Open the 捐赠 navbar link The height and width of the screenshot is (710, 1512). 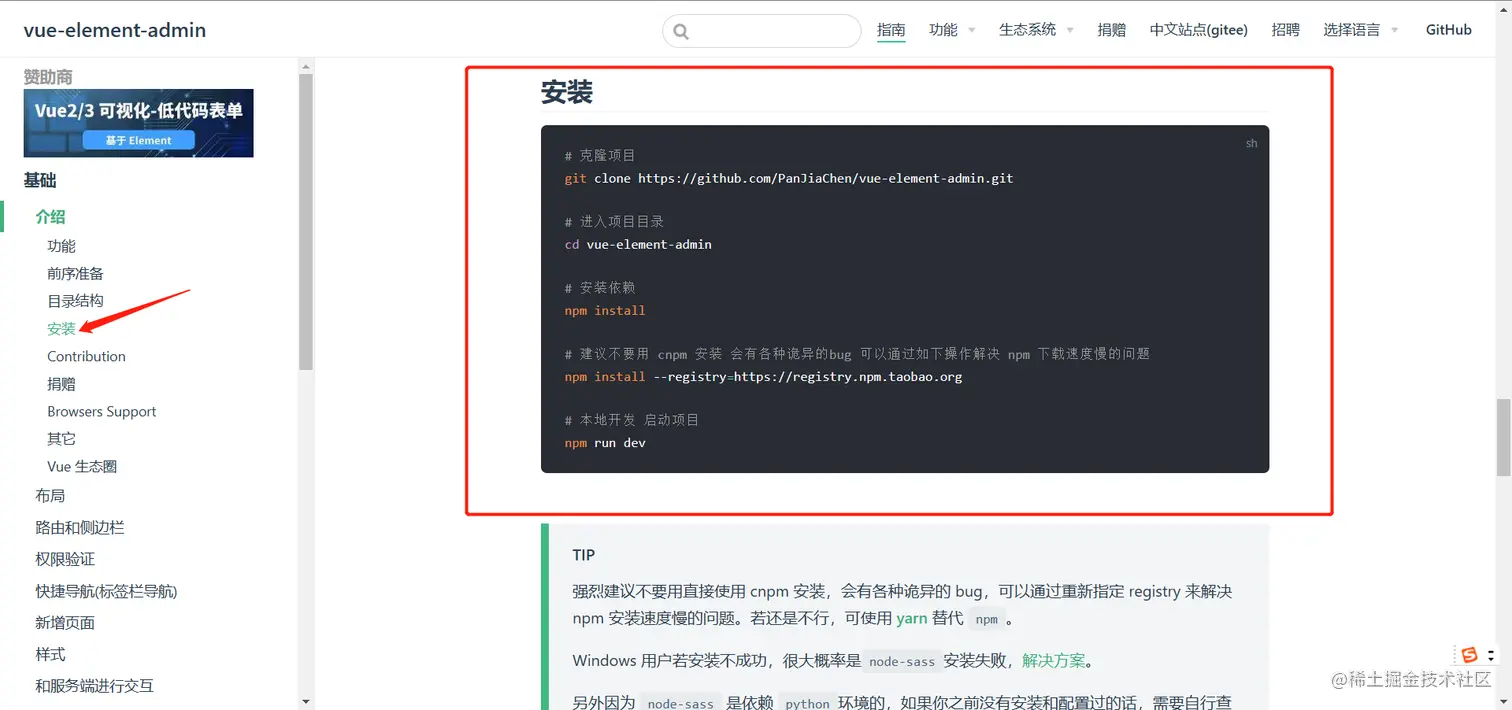coord(1111,30)
